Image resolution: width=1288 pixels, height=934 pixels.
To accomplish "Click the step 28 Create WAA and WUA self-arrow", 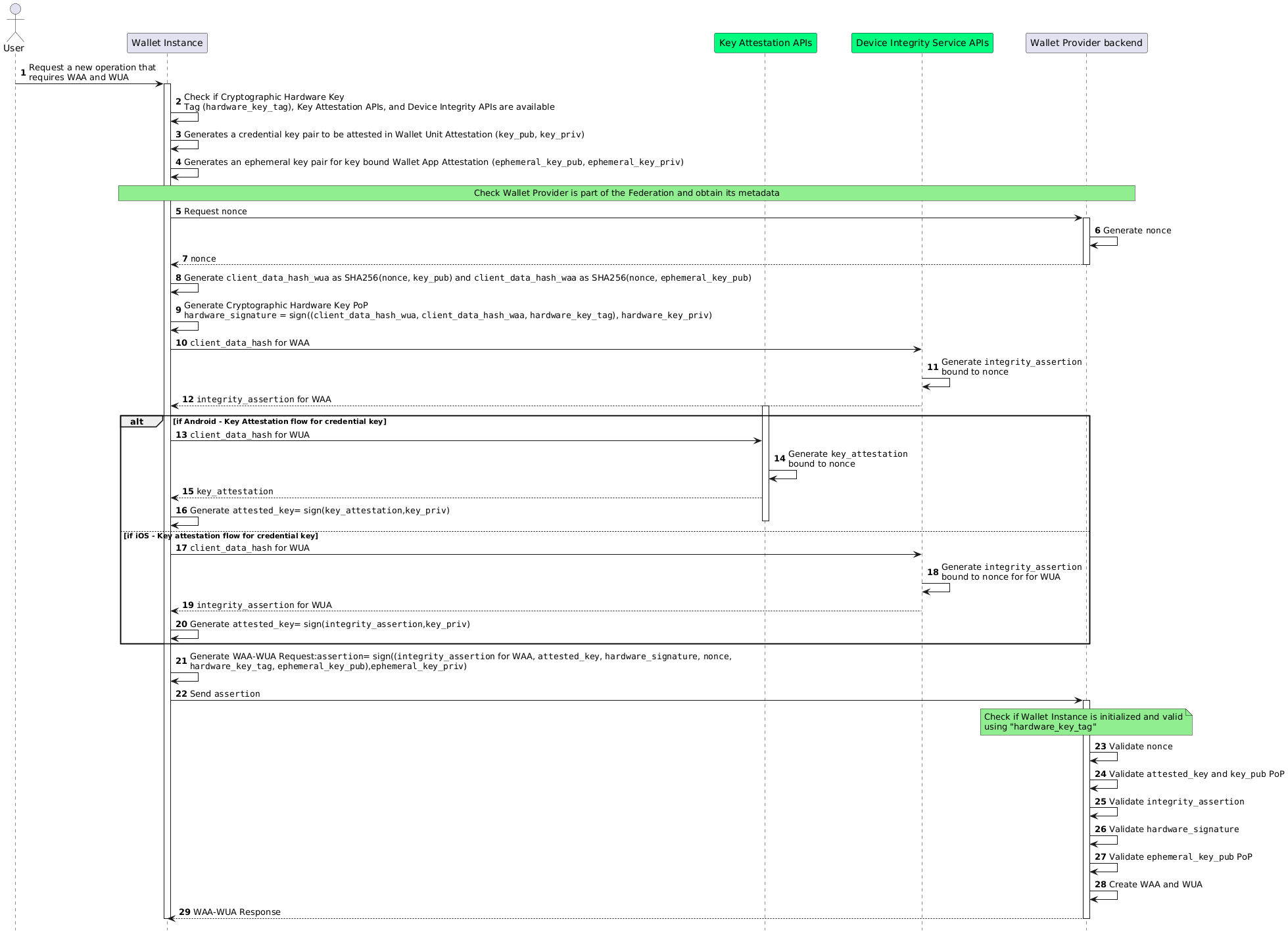I will click(x=1105, y=895).
